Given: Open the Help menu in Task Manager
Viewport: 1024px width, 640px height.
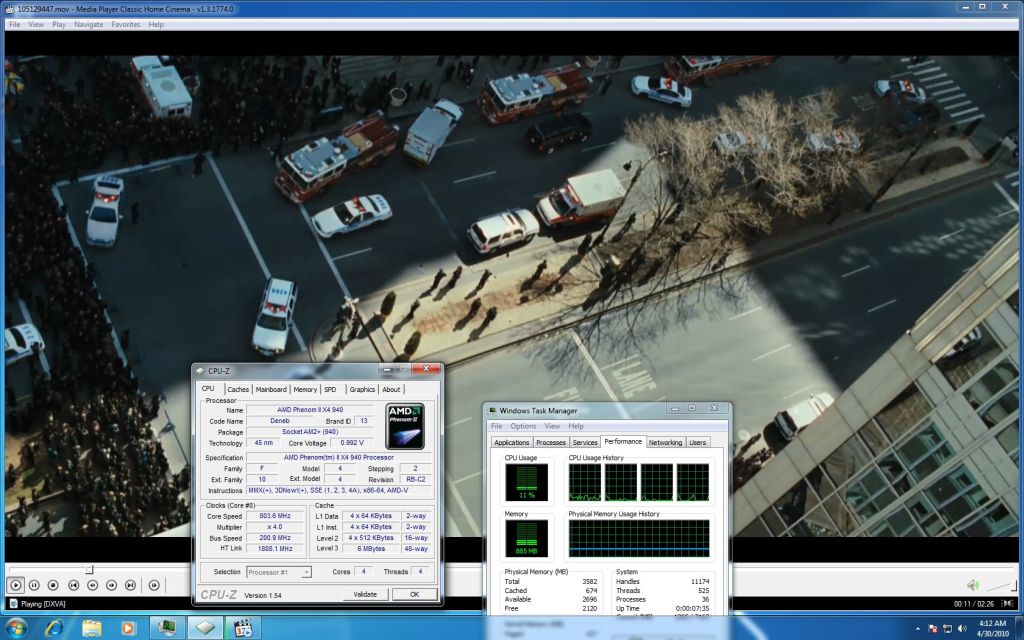Looking at the screenshot, I should click(576, 426).
